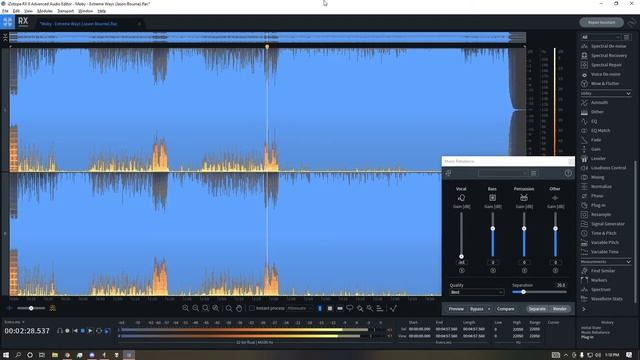The width and height of the screenshot is (640, 360).
Task: Click the Render button
Action: (x=560, y=309)
